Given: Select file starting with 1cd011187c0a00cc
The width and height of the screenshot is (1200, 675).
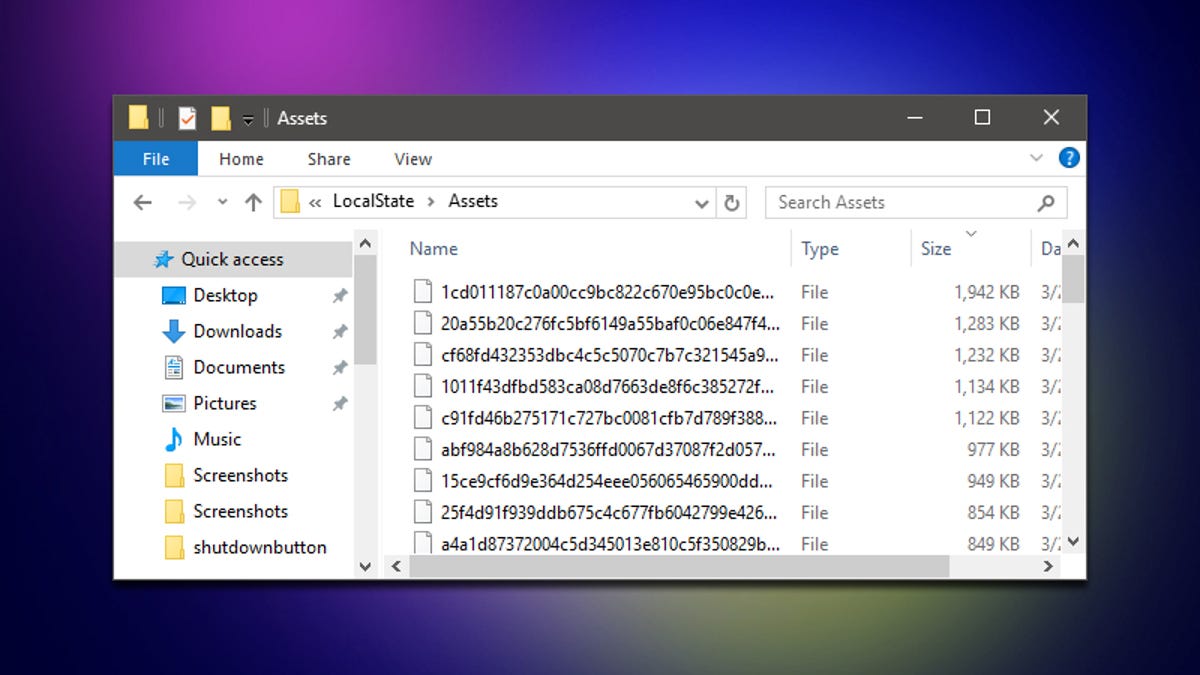Looking at the screenshot, I should pyautogui.click(x=607, y=292).
